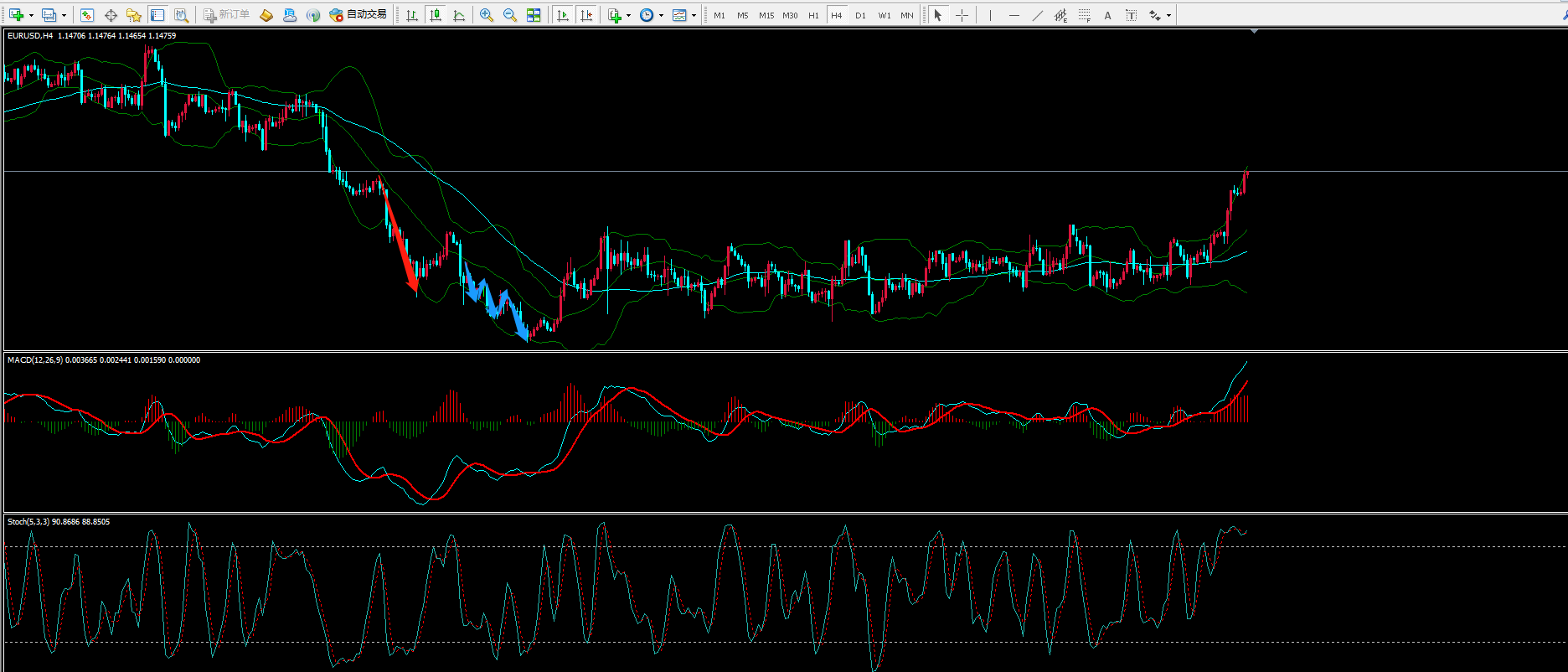The height and width of the screenshot is (672, 1568).
Task: Toggle chart auto scroll
Action: (x=563, y=15)
